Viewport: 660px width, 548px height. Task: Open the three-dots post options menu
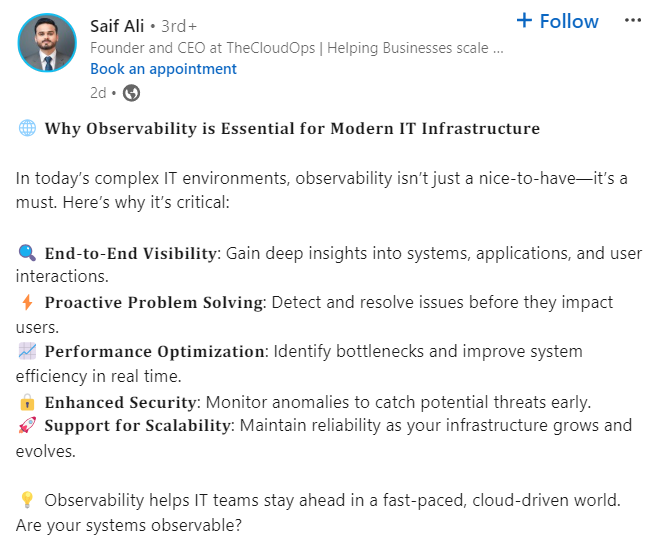tap(632, 21)
